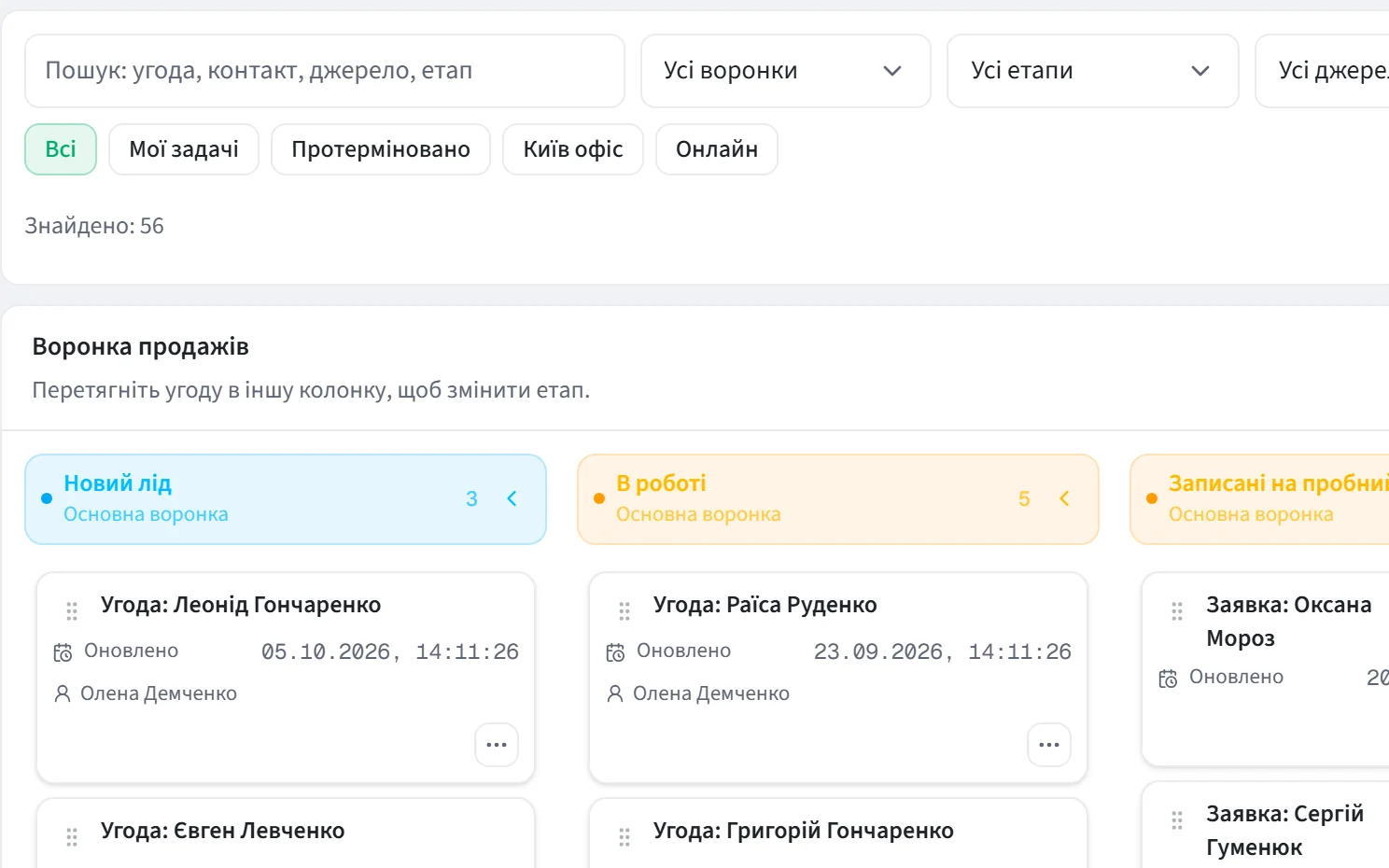The image size is (1389, 868).
Task: Click person icon on Раїса Руденко card
Action: [x=615, y=693]
